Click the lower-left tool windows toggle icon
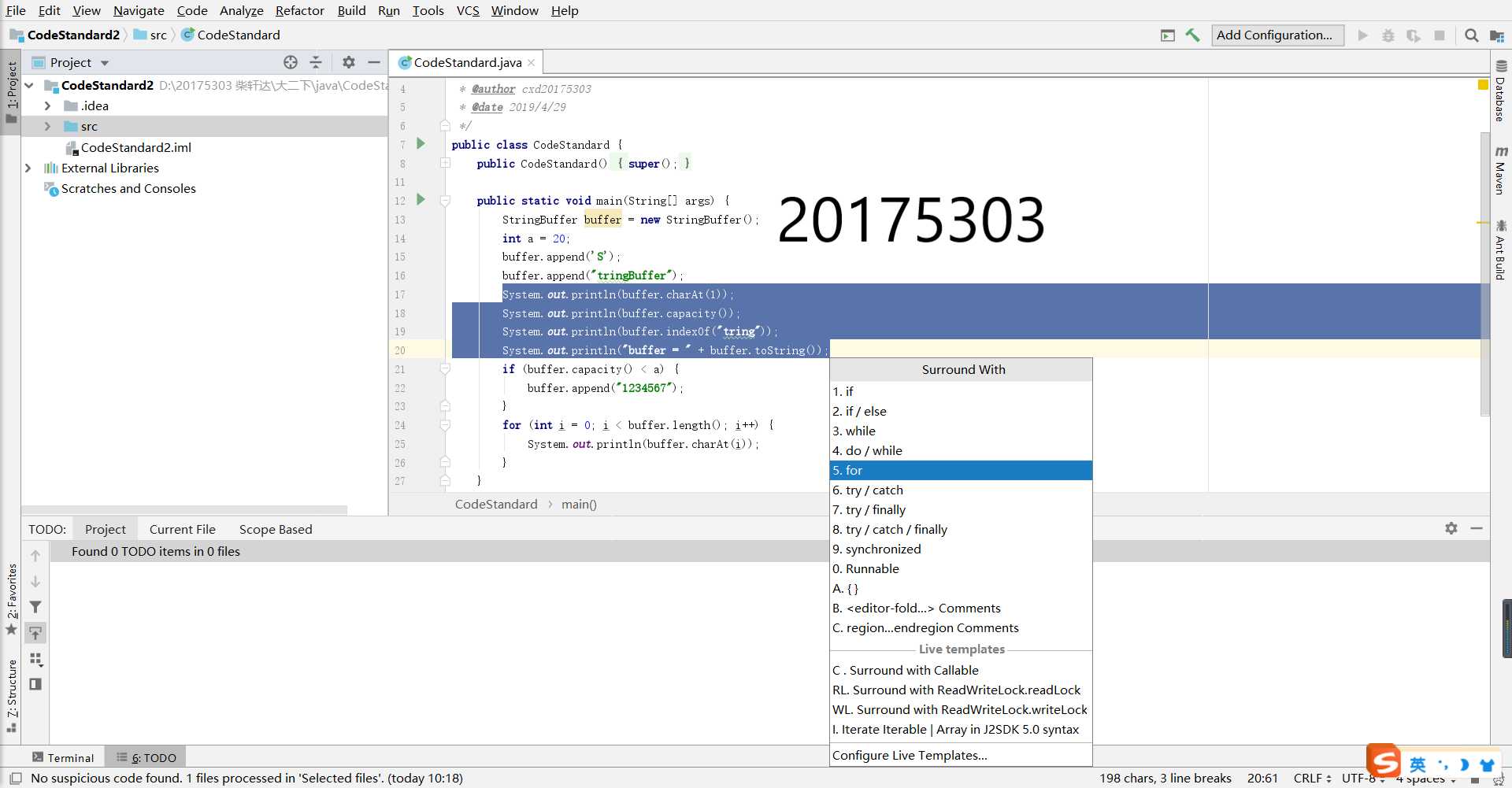The width and height of the screenshot is (1512, 788). pyautogui.click(x=15, y=778)
